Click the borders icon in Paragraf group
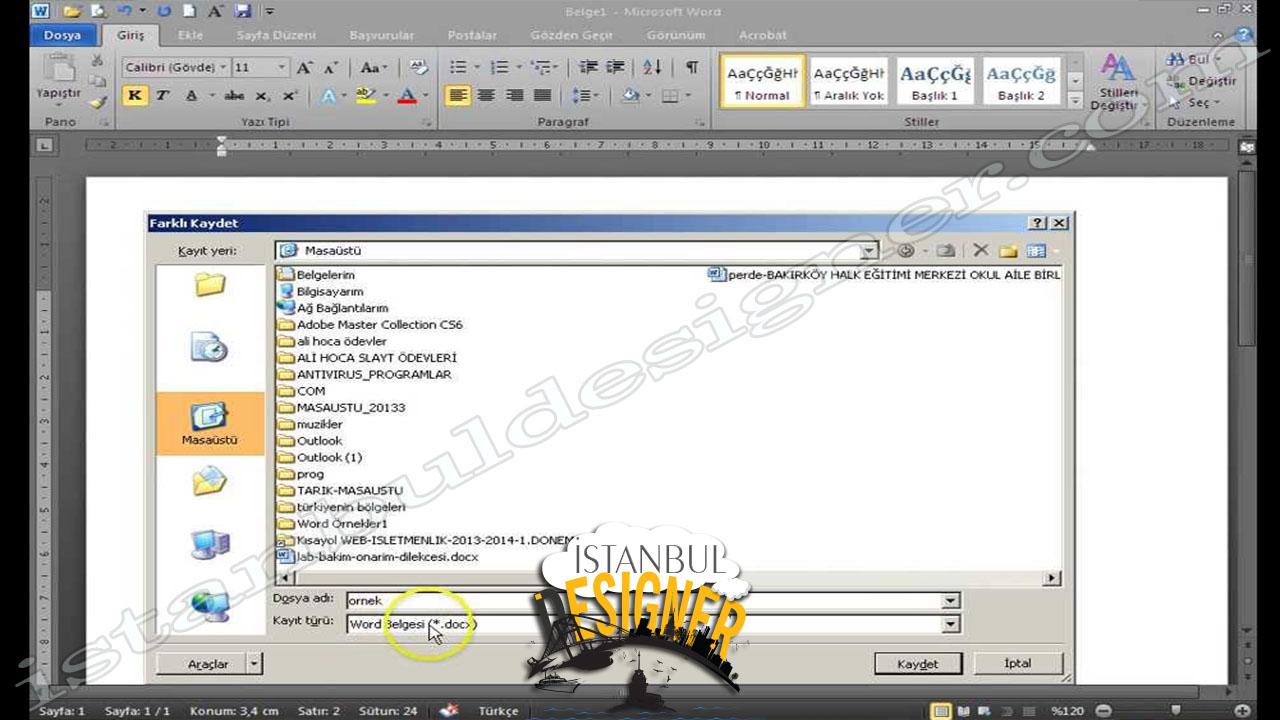Screen dimensions: 1280x720 [x=670, y=96]
